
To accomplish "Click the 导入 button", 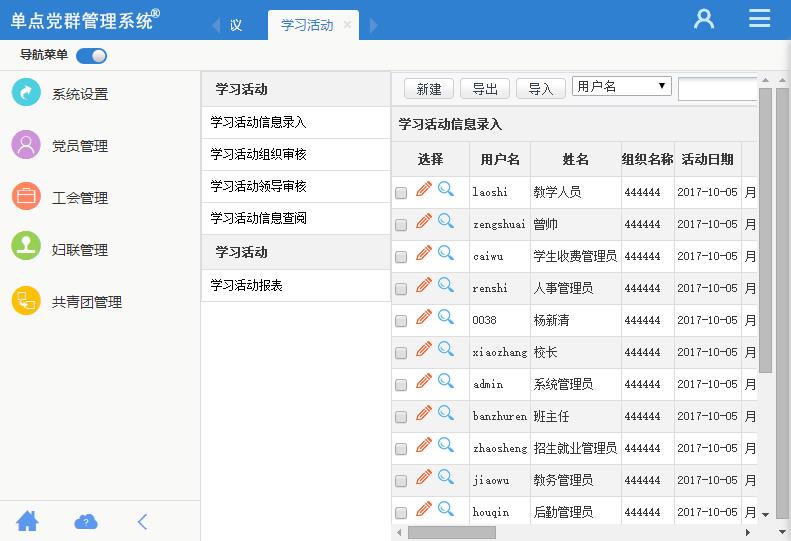I will [541, 89].
